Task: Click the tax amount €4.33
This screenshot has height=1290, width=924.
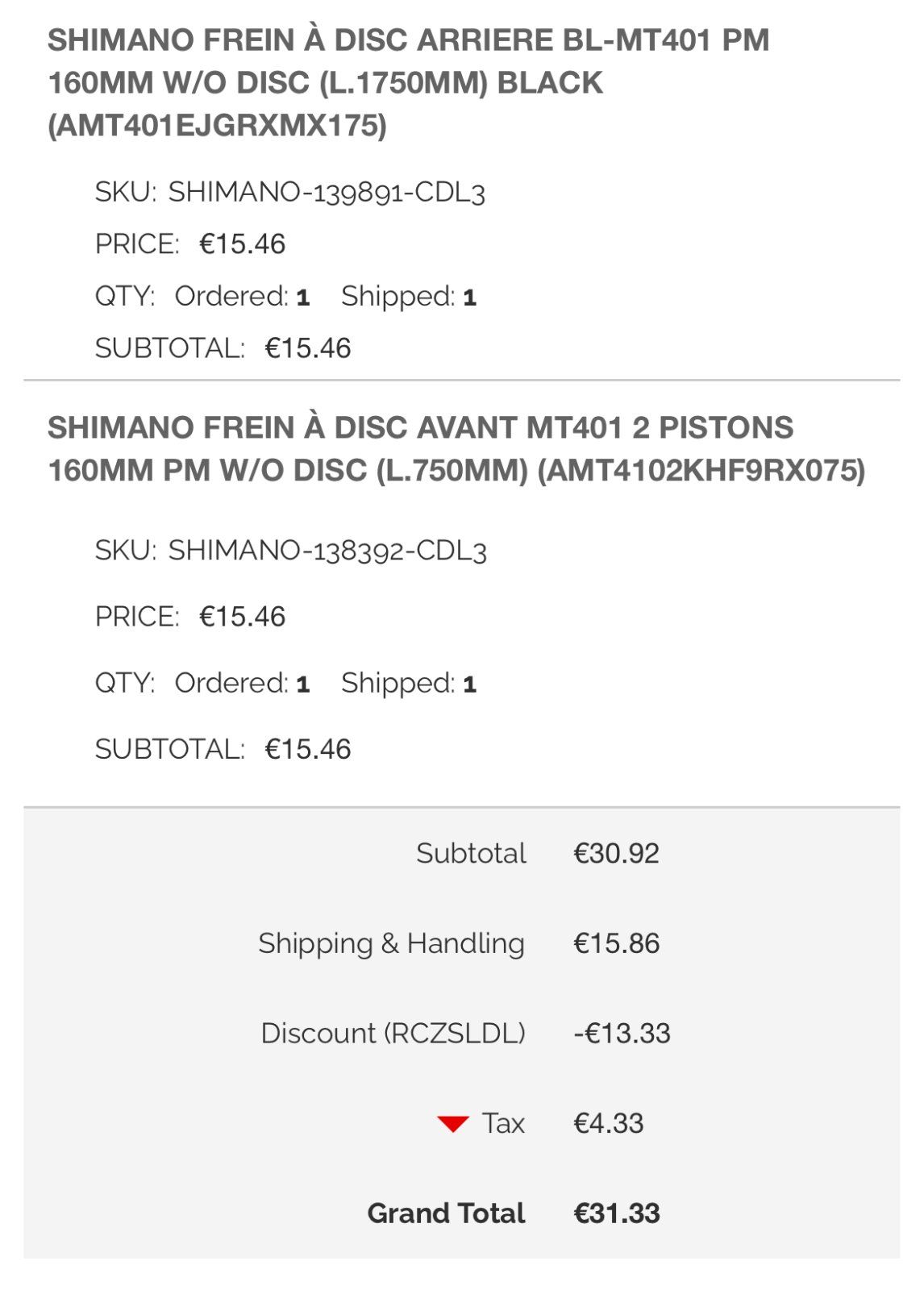Action: coord(608,1123)
